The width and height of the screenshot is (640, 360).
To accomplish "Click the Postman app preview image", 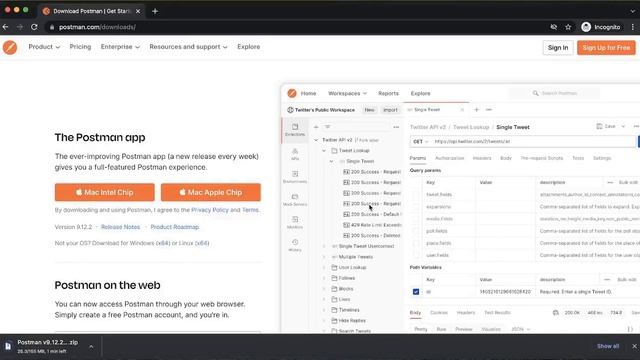I will pyautogui.click(x=460, y=208).
